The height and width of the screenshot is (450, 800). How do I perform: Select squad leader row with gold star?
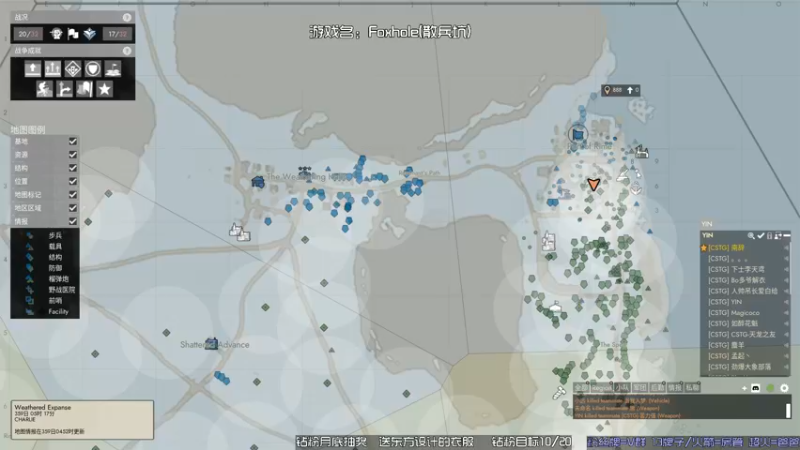pyautogui.click(x=745, y=248)
